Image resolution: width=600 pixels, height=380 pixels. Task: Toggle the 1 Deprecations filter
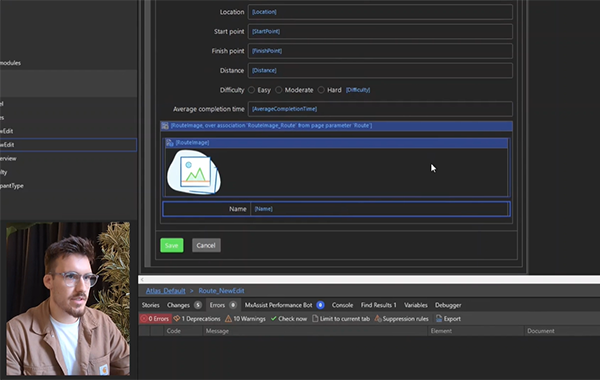[x=197, y=319]
